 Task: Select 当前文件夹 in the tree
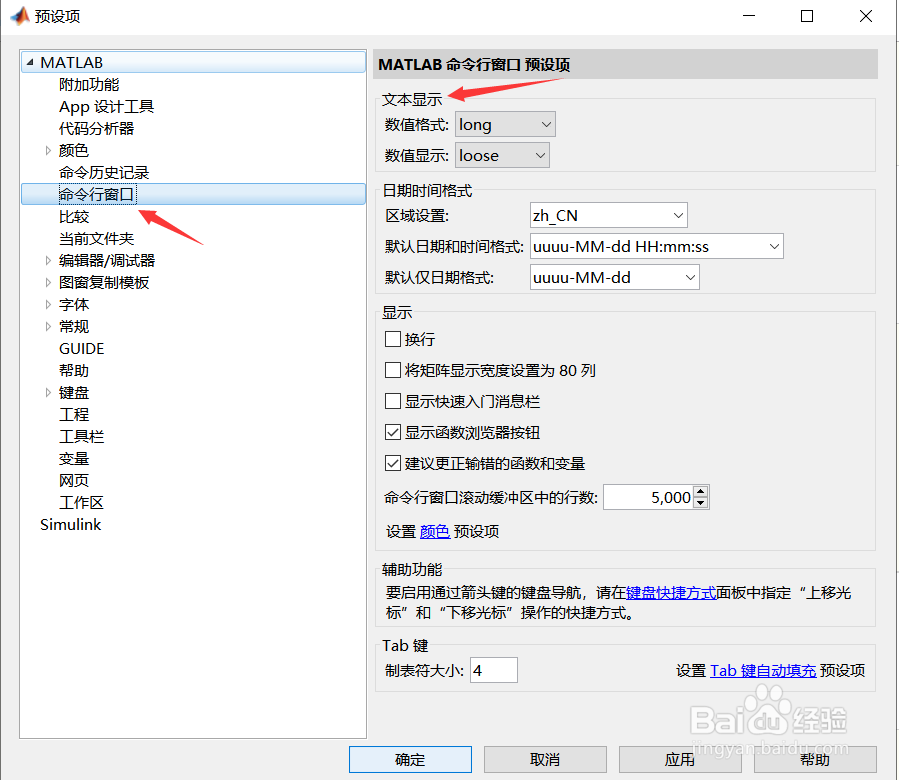pos(96,239)
